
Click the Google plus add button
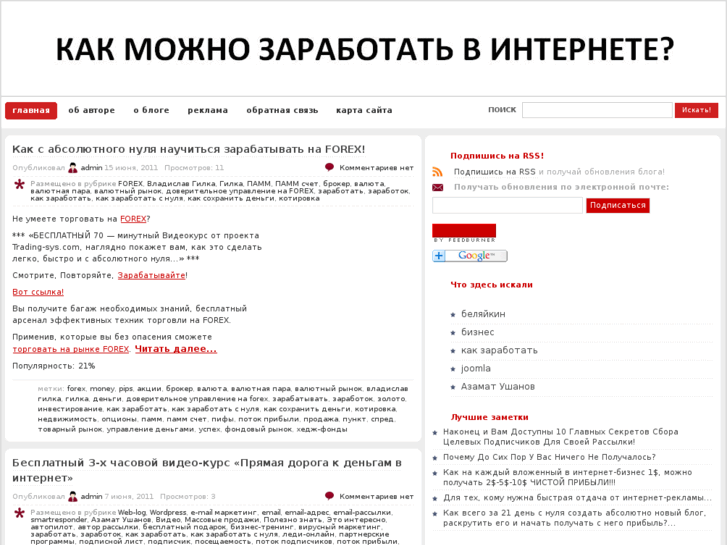point(470,256)
